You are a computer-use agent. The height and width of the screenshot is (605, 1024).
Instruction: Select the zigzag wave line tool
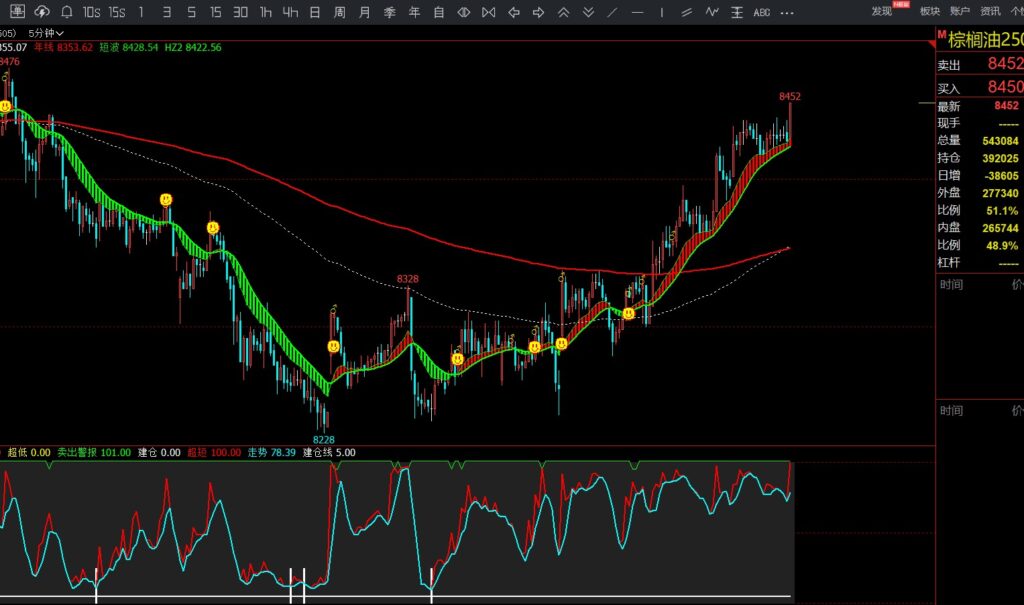coord(712,12)
